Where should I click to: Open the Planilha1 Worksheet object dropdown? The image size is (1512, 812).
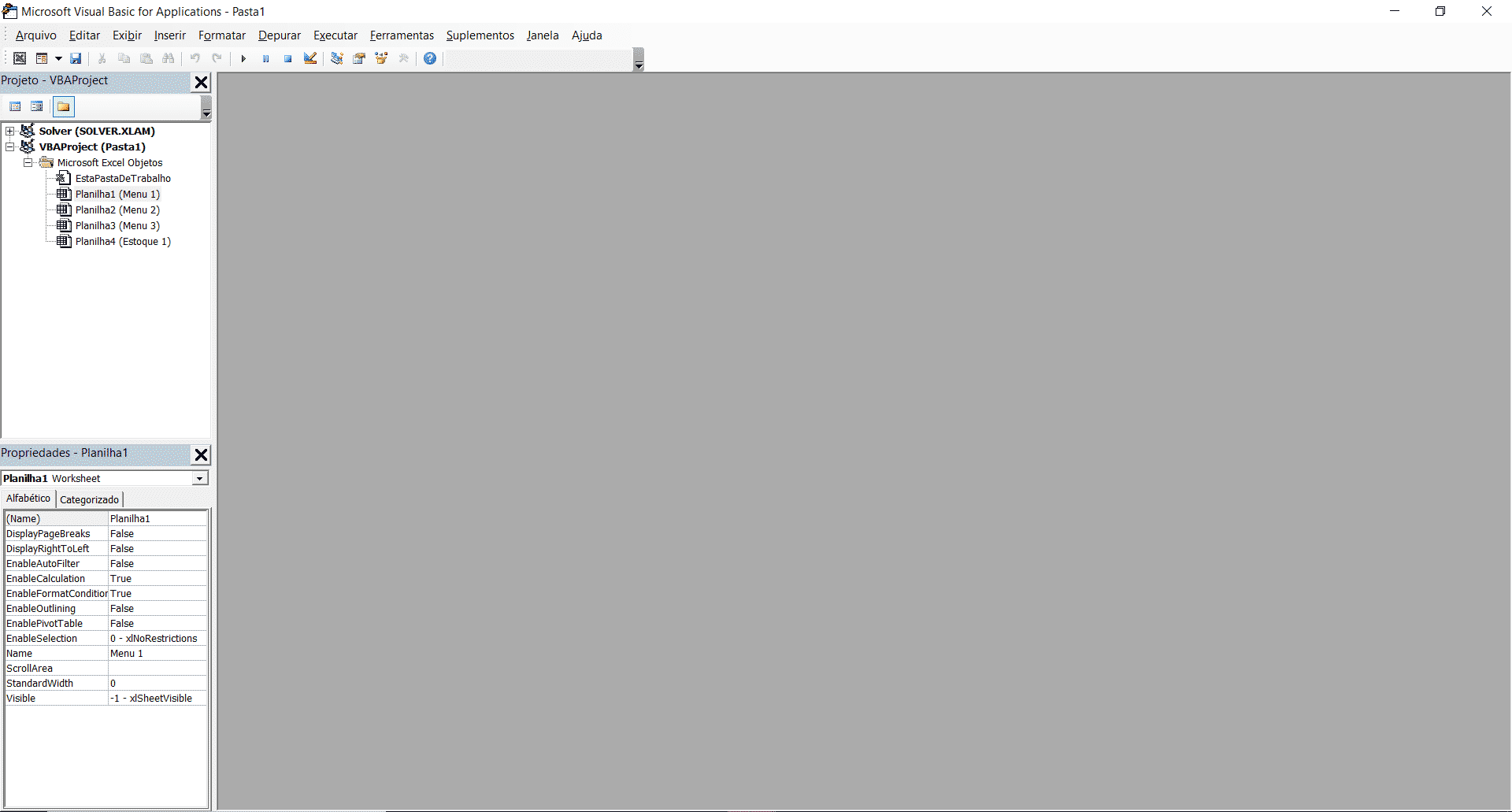click(x=200, y=479)
